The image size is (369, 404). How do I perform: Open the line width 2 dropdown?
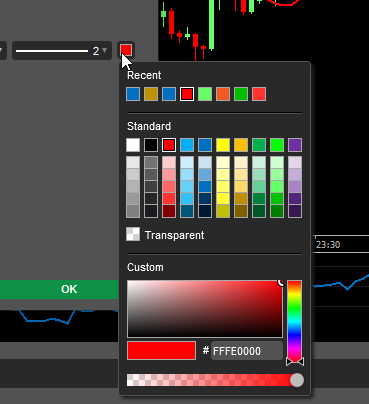(x=62, y=51)
